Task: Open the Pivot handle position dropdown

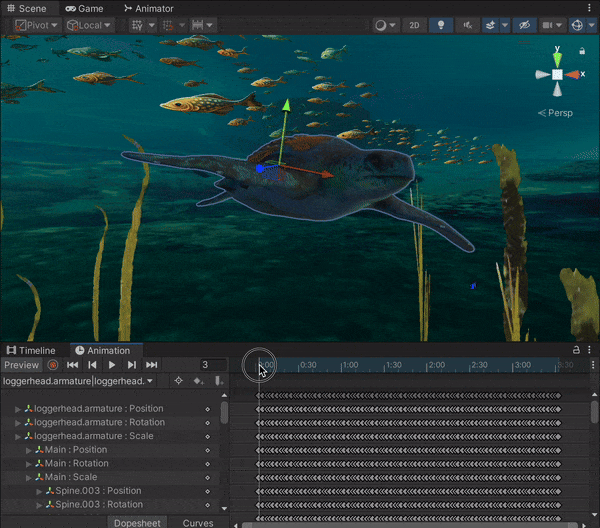Action: (x=36, y=25)
